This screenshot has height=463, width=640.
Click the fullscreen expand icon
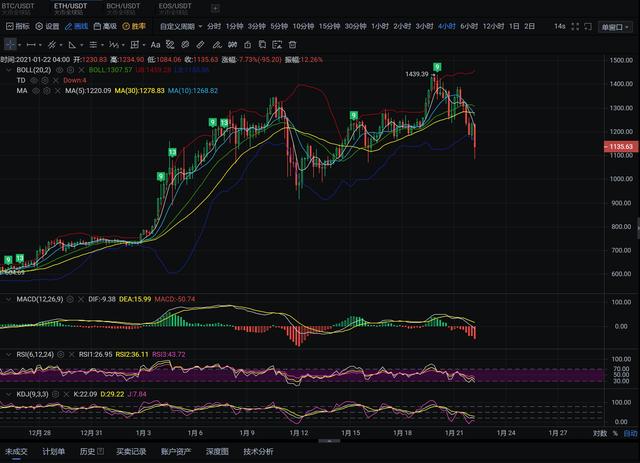point(575,27)
